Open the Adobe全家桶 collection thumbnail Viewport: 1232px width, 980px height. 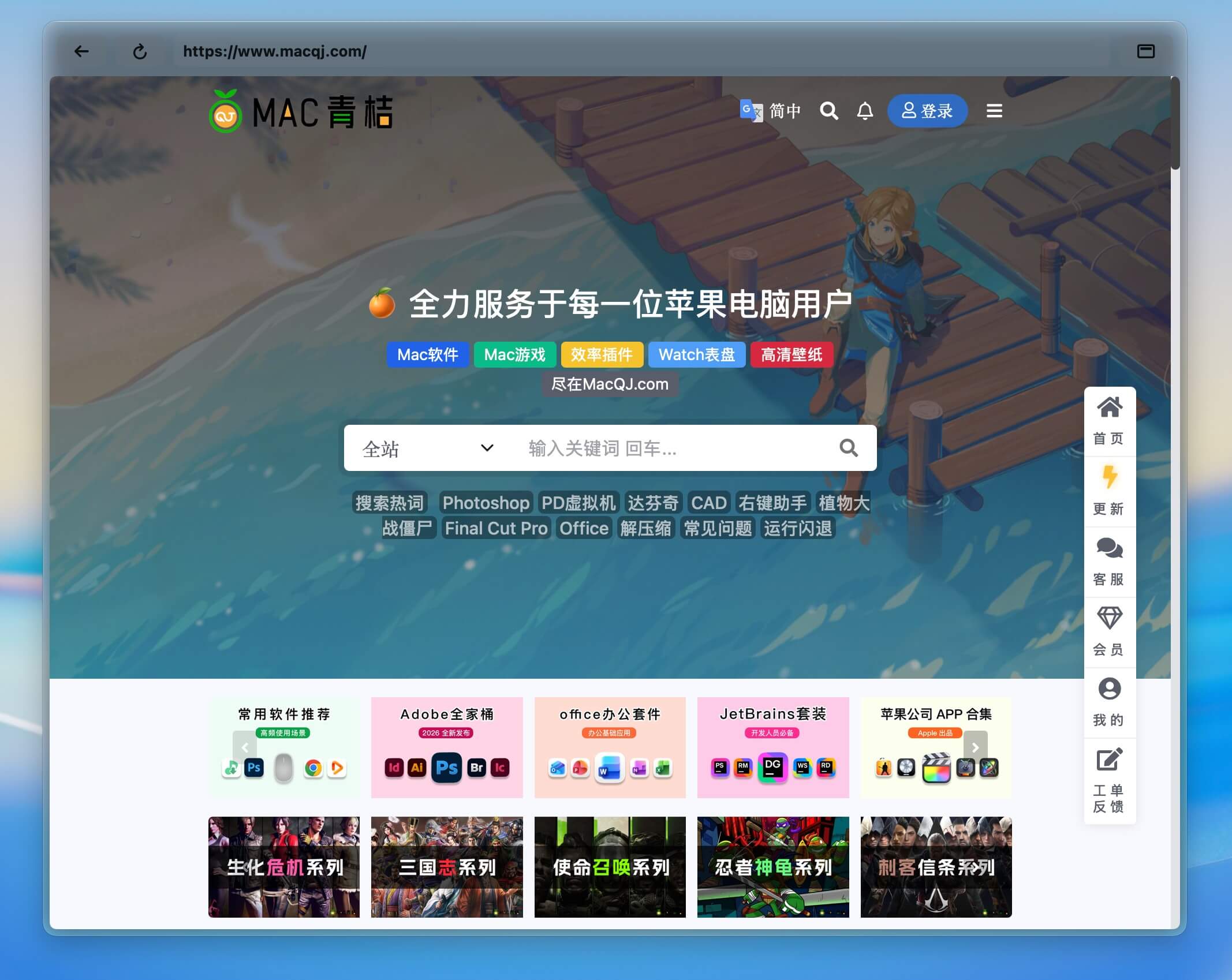446,747
